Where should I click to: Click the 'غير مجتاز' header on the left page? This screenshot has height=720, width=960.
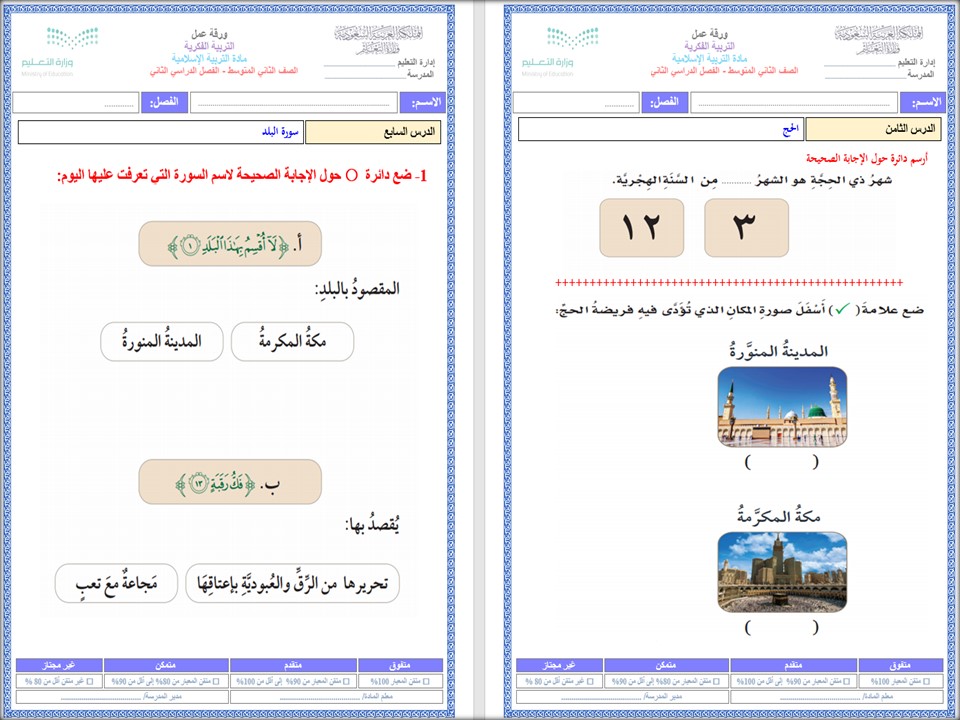[59, 666]
